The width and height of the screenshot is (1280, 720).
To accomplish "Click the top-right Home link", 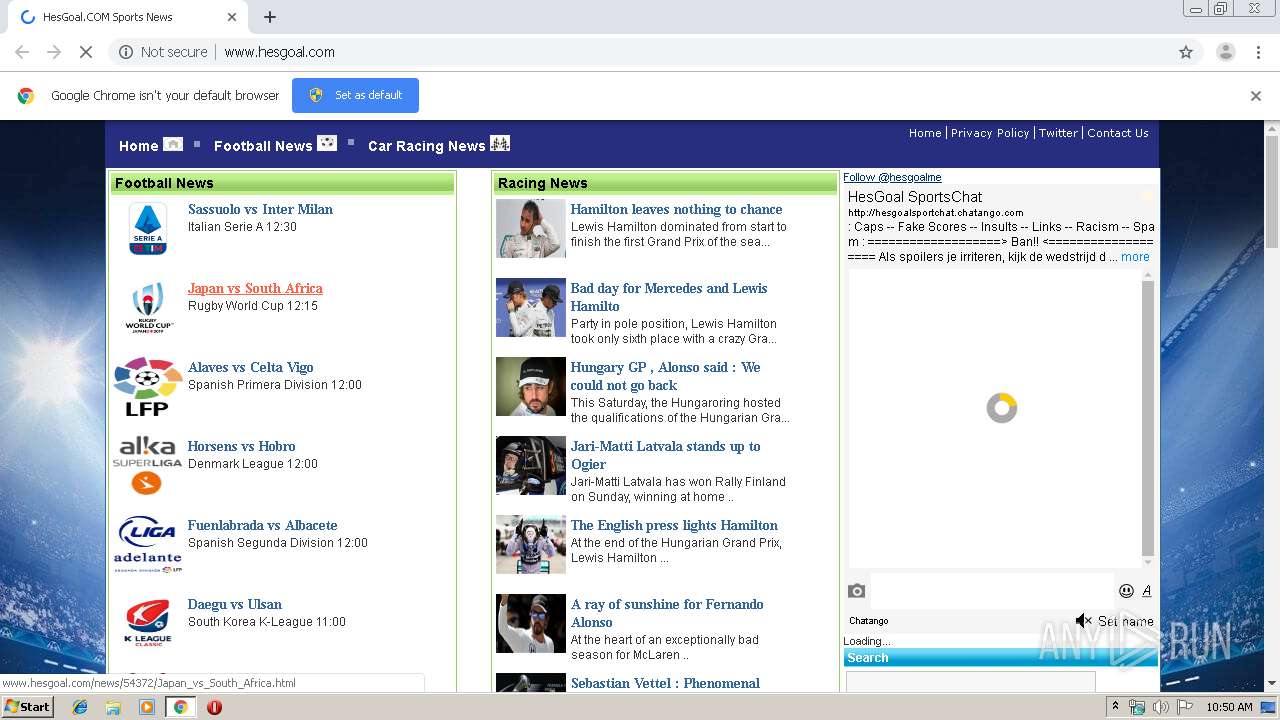I will (925, 133).
